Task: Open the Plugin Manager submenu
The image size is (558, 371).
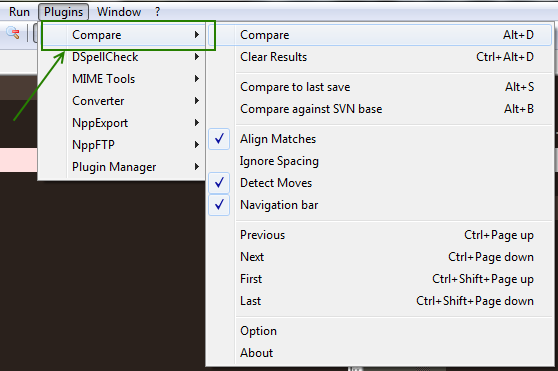Action: tap(123, 167)
